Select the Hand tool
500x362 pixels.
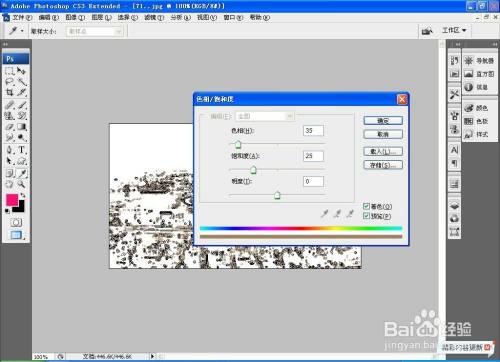pyautogui.click(x=9, y=184)
